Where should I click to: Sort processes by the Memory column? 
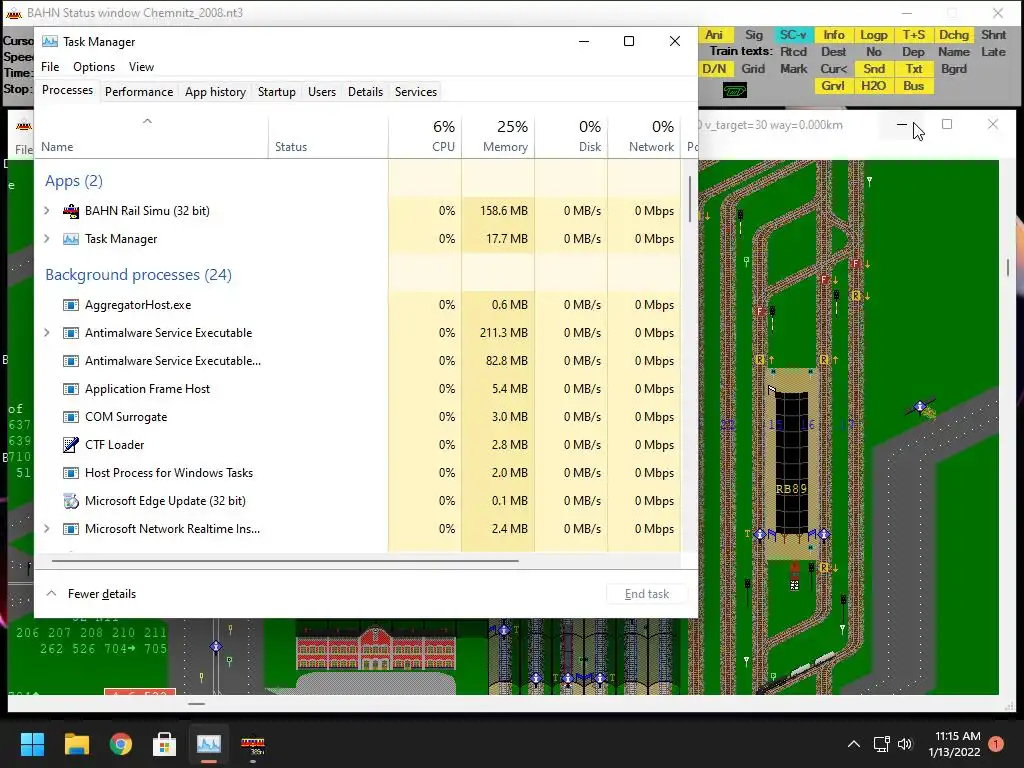498,136
